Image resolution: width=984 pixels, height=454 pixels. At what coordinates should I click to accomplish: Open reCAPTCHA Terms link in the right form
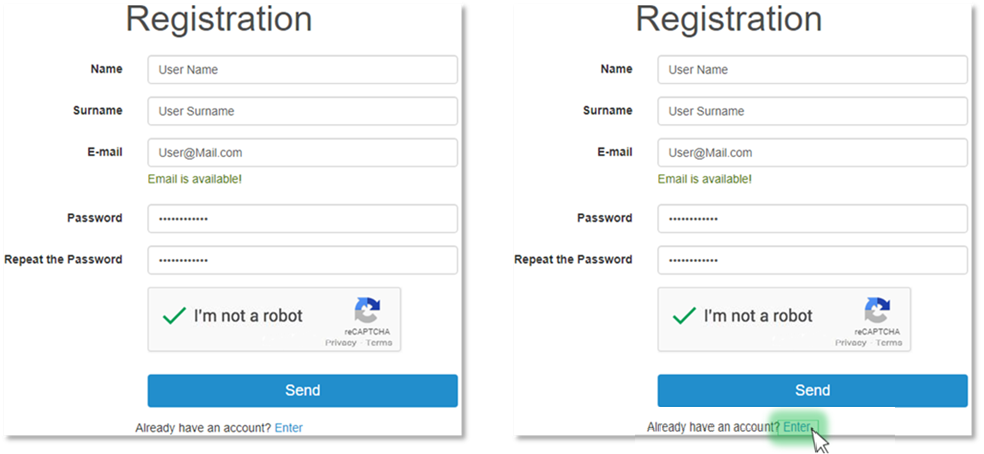click(x=889, y=343)
